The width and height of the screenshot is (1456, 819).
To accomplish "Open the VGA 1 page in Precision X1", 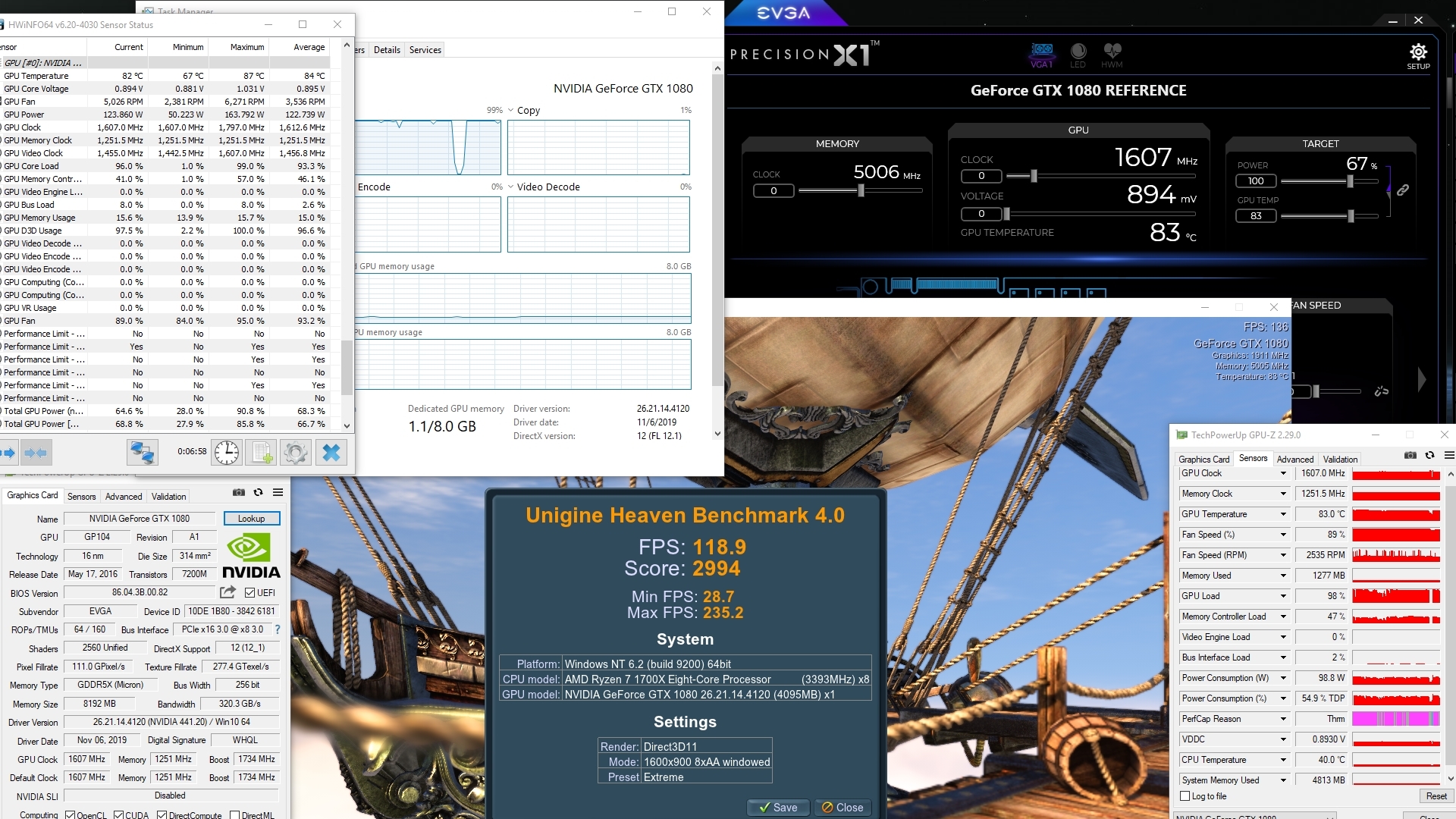I will 1042,55.
